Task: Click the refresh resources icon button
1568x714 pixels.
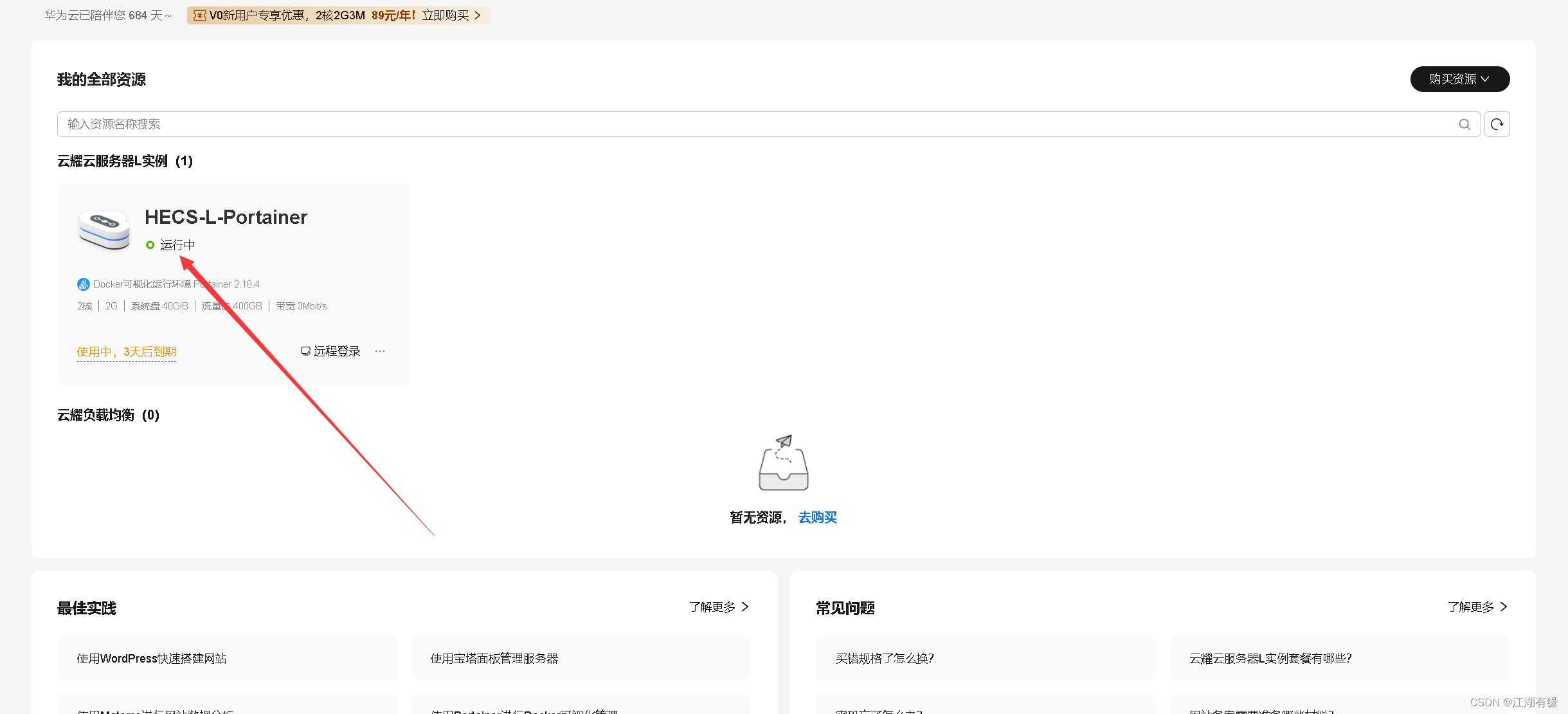Action: [x=1497, y=124]
